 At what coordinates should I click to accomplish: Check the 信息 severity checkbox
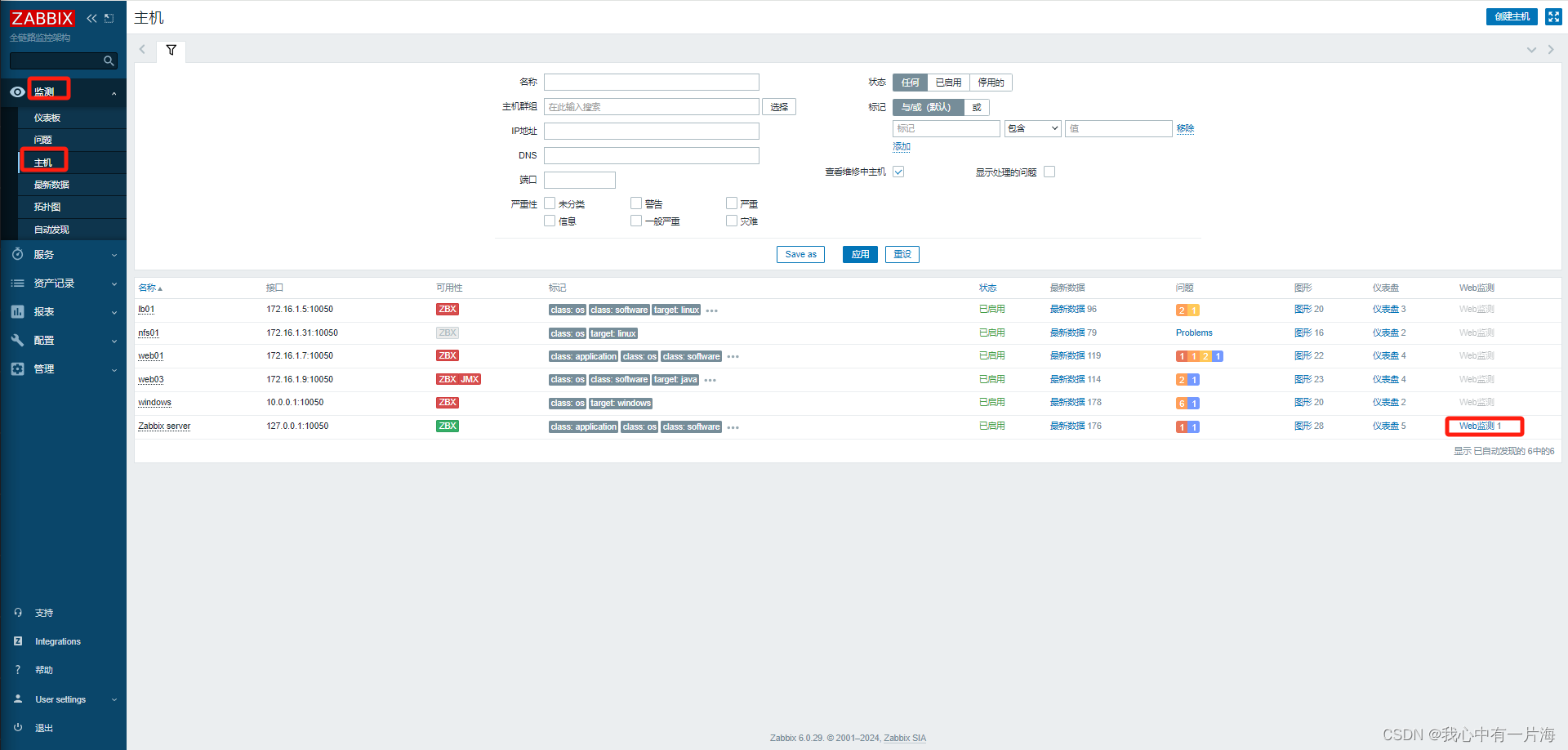click(550, 221)
